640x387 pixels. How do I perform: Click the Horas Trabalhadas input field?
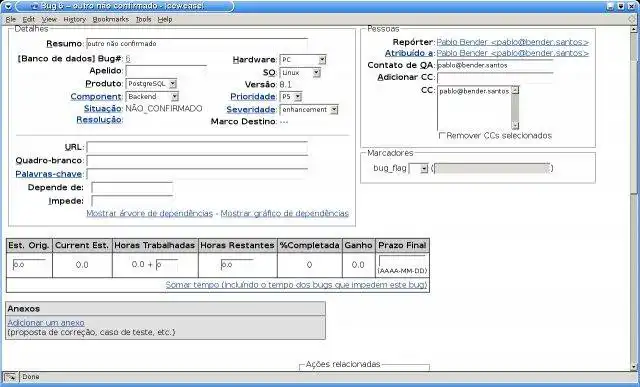tap(167, 265)
